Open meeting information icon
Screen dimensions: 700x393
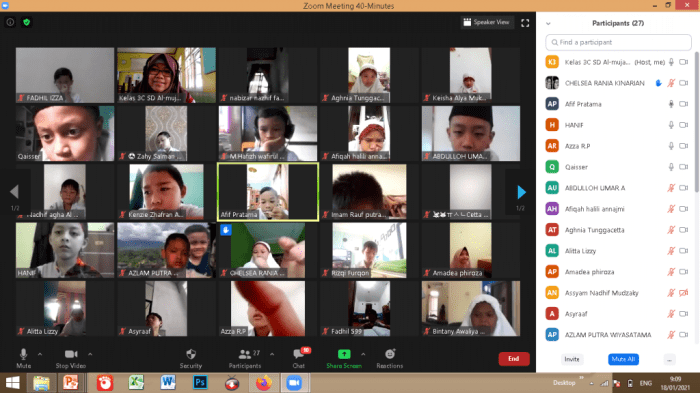10,22
